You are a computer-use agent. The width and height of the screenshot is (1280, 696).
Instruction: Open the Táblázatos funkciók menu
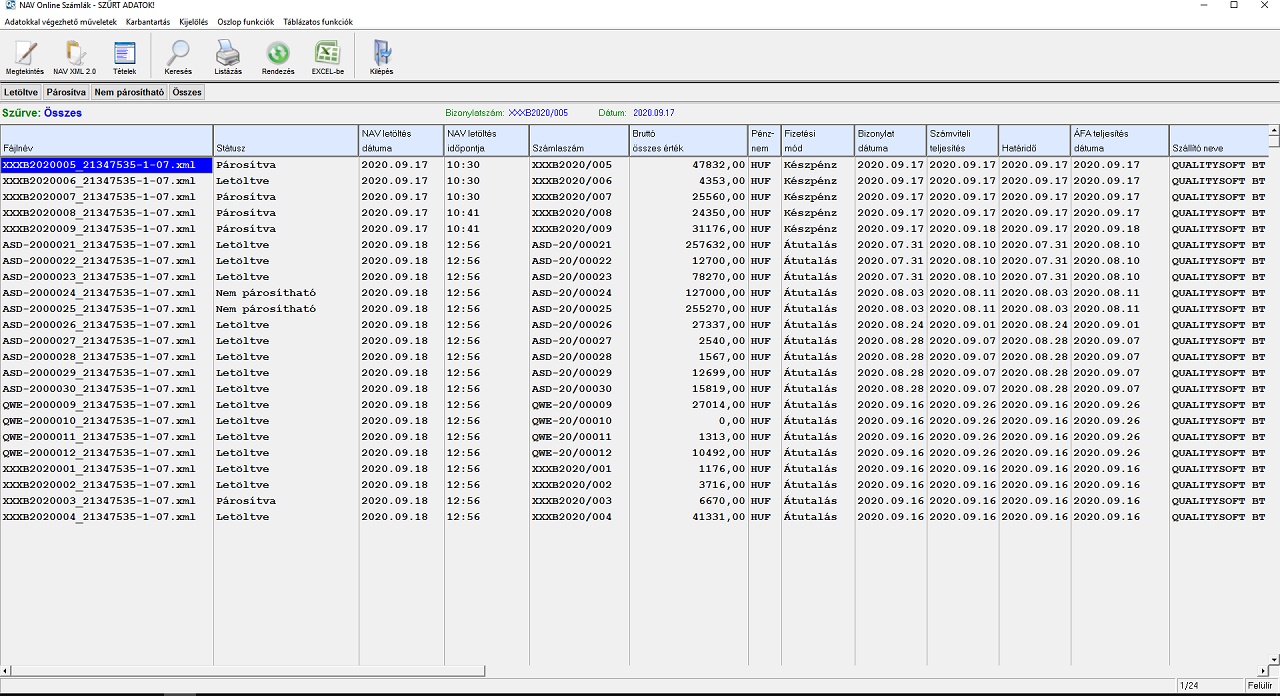[318, 22]
